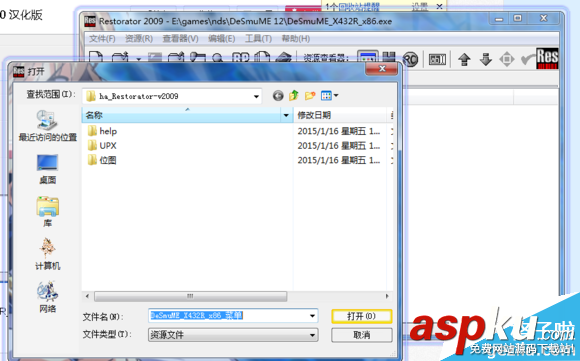Screen dimensions: 580x361
Task: Click the checkmark apply icon
Action: (528, 59)
